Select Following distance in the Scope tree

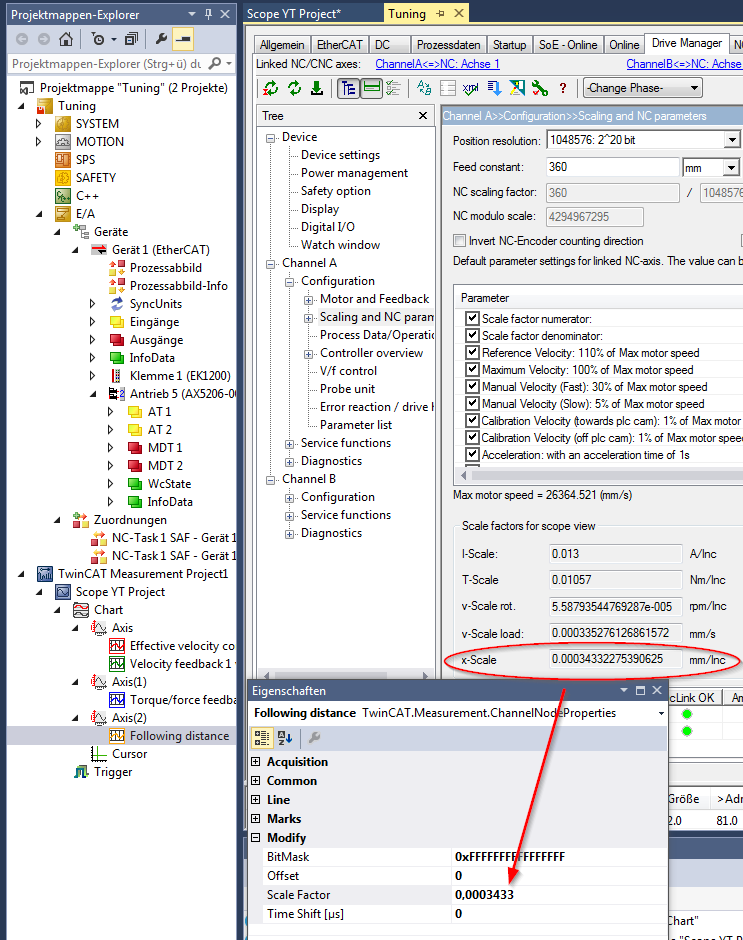(179, 736)
